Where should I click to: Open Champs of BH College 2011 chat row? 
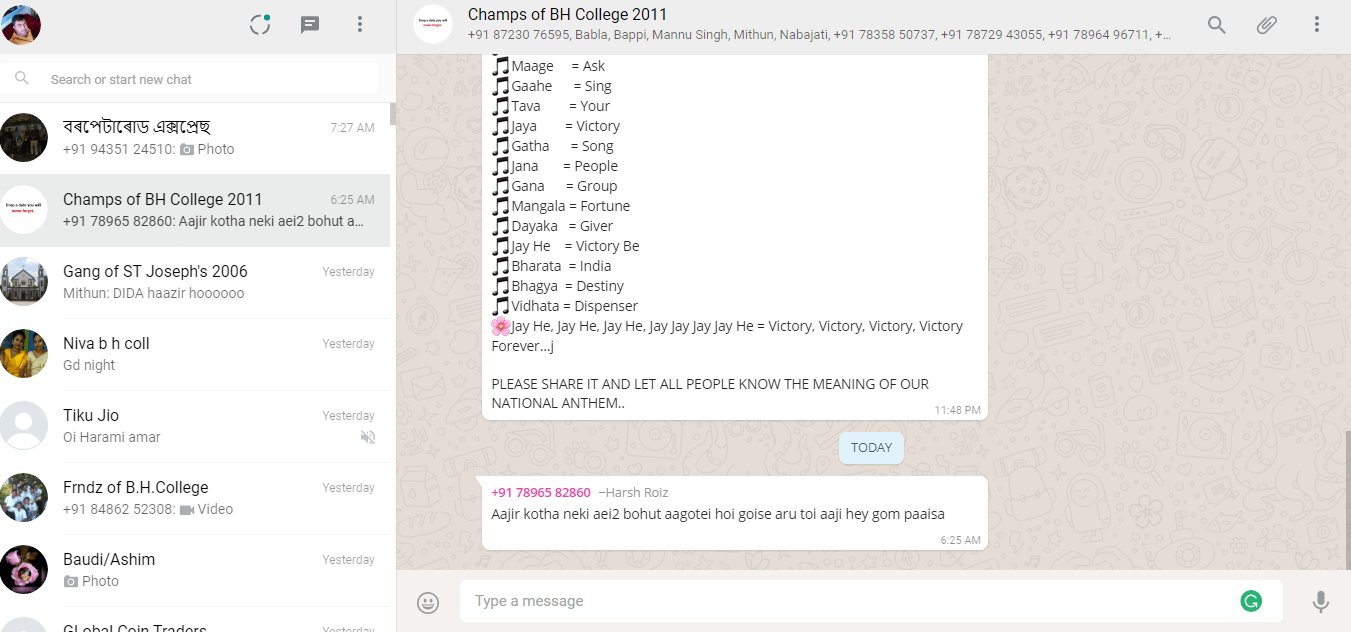(195, 210)
